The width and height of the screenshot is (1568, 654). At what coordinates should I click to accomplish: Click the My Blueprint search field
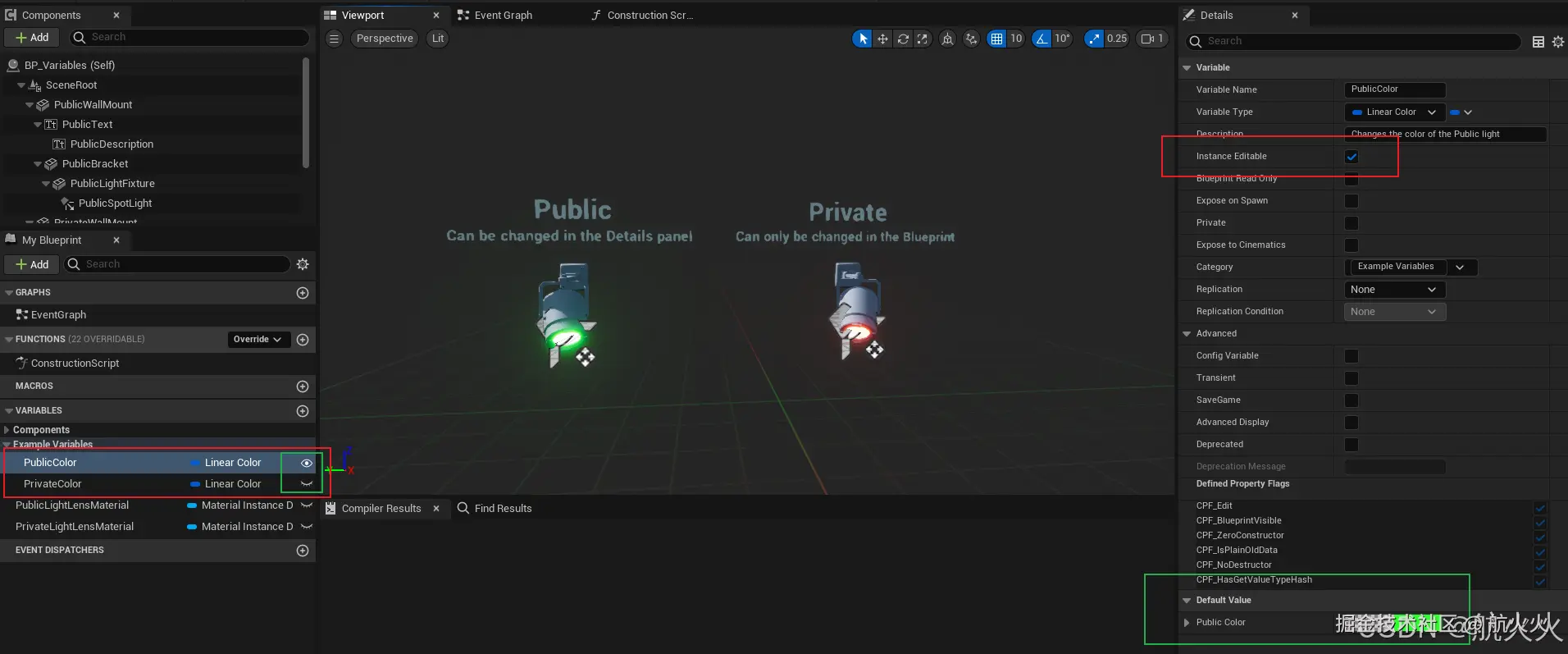176,264
